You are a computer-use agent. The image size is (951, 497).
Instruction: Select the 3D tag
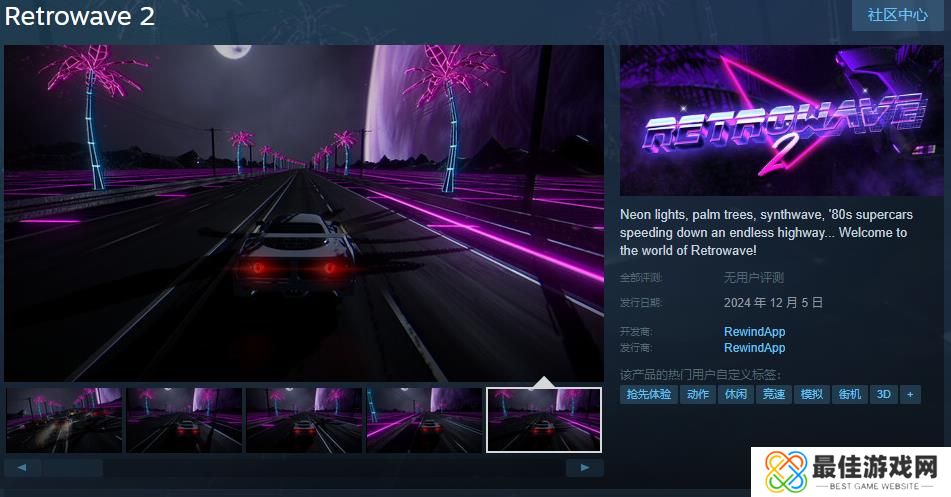pyautogui.click(x=883, y=394)
